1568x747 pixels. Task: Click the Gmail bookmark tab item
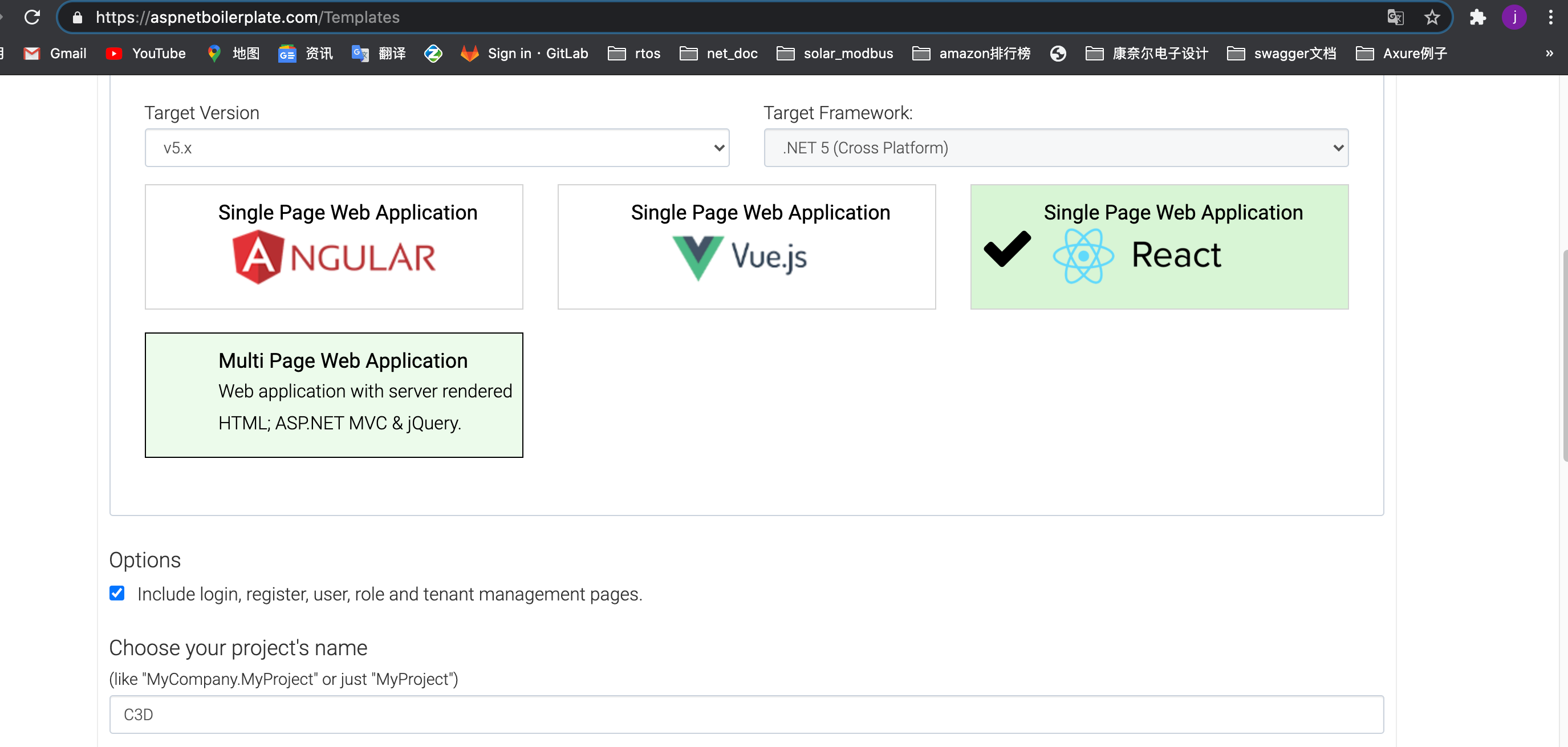tap(55, 53)
